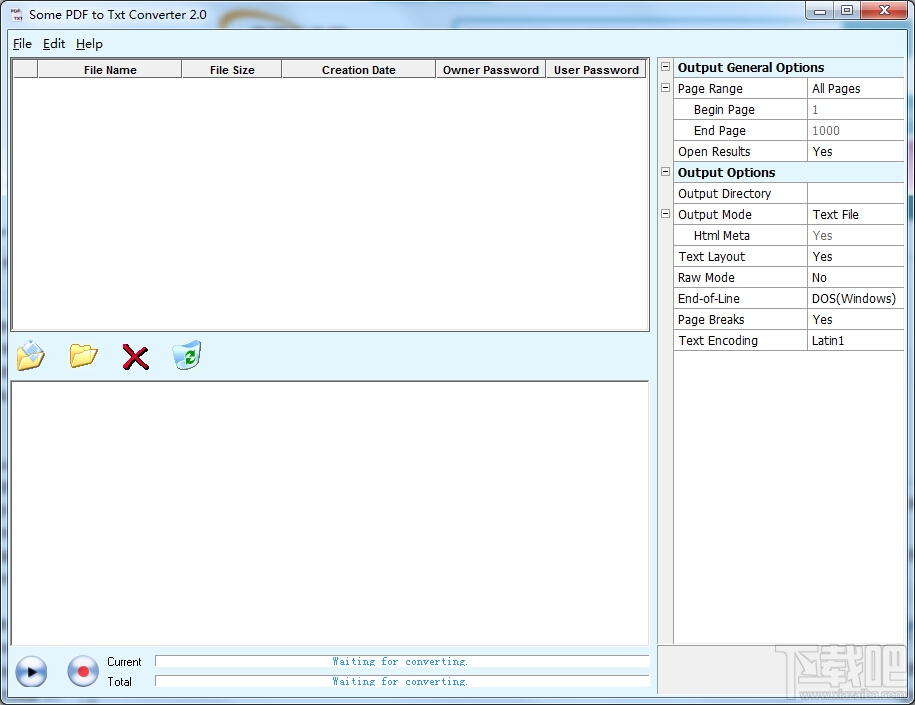Select the End Page property label
The width and height of the screenshot is (915, 705).
[x=720, y=131]
